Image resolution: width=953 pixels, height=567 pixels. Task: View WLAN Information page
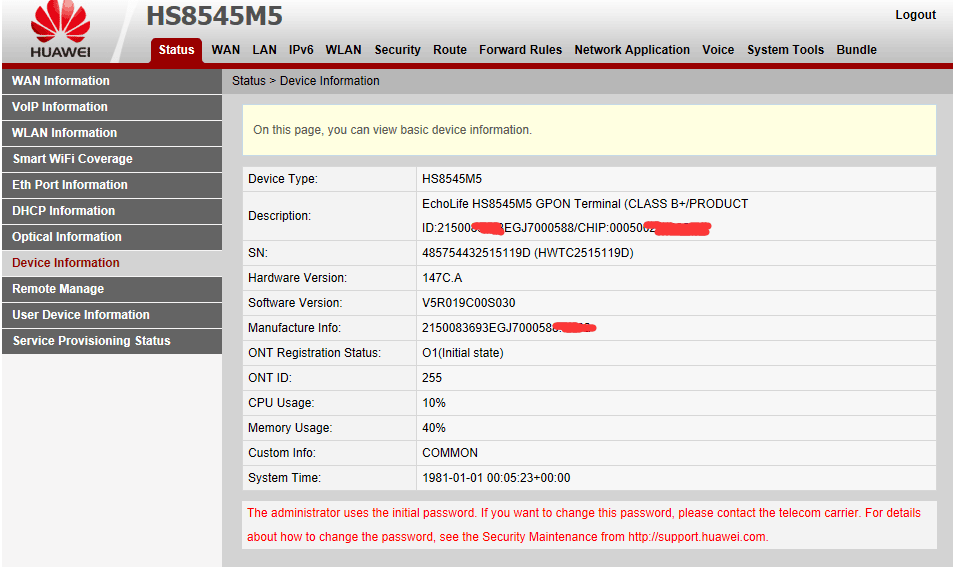click(64, 133)
